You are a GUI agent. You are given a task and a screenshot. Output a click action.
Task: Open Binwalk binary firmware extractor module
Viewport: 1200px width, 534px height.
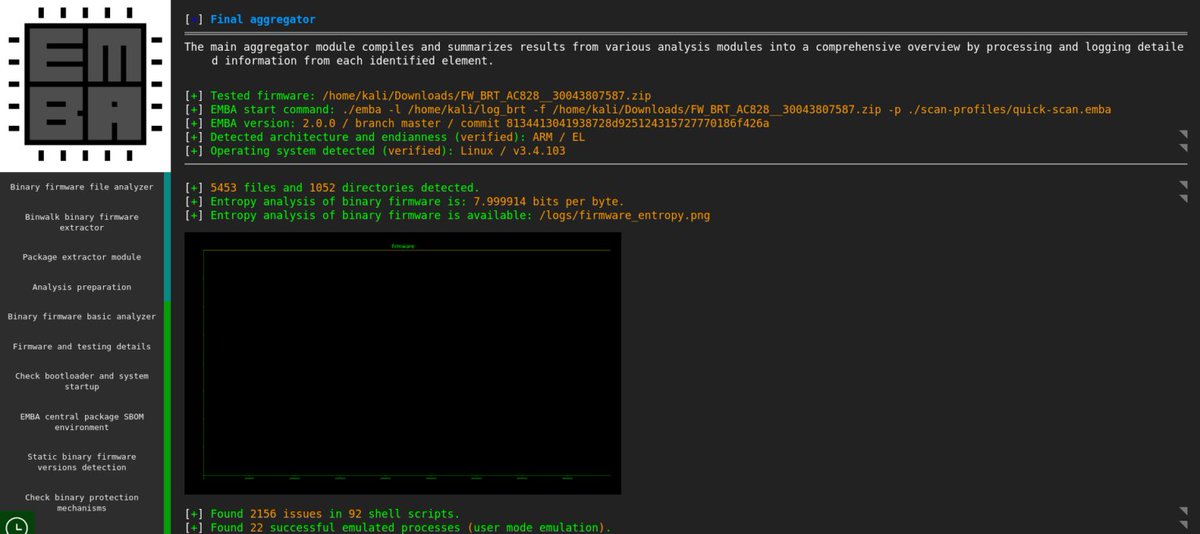(82, 222)
